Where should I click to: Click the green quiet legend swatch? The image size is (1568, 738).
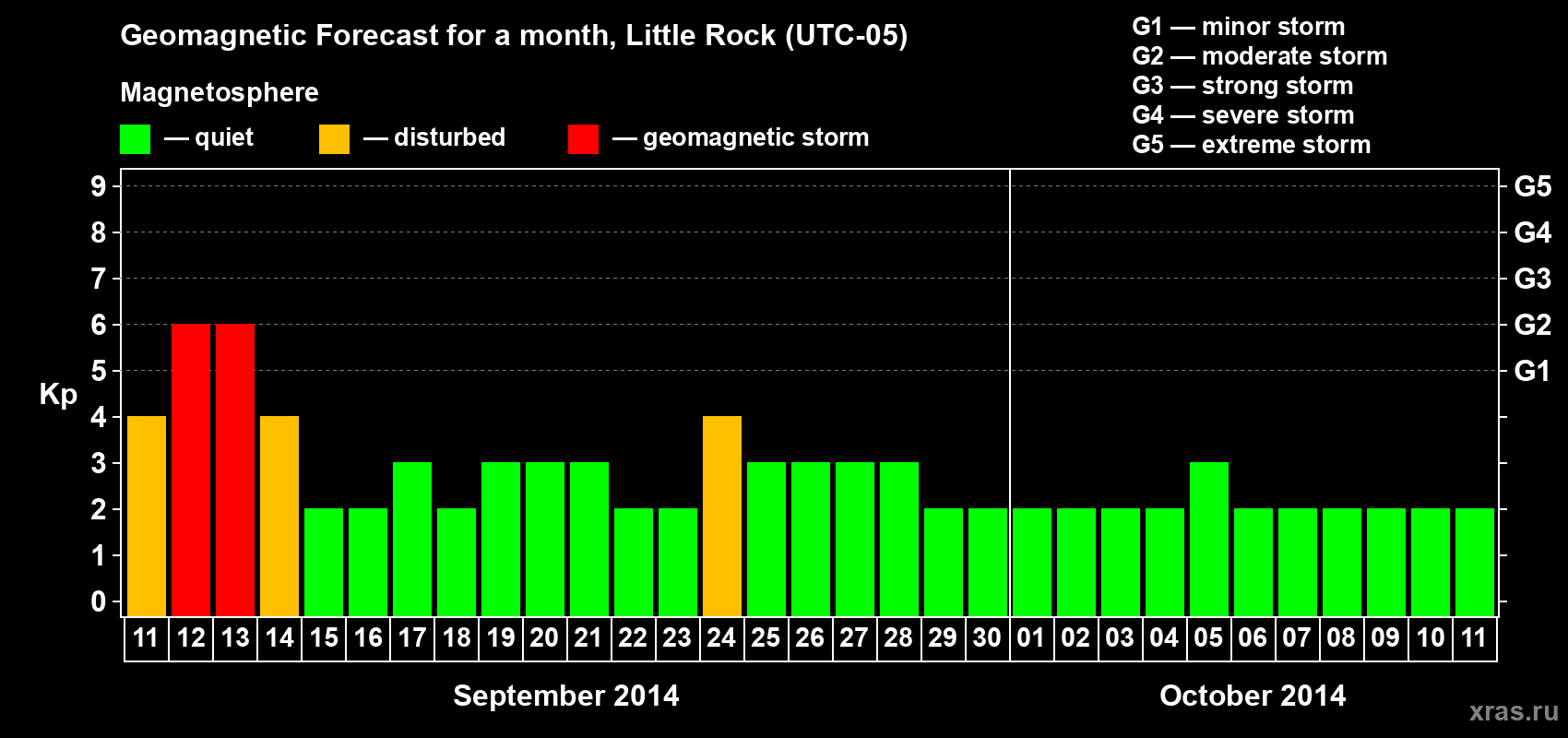pyautogui.click(x=135, y=139)
